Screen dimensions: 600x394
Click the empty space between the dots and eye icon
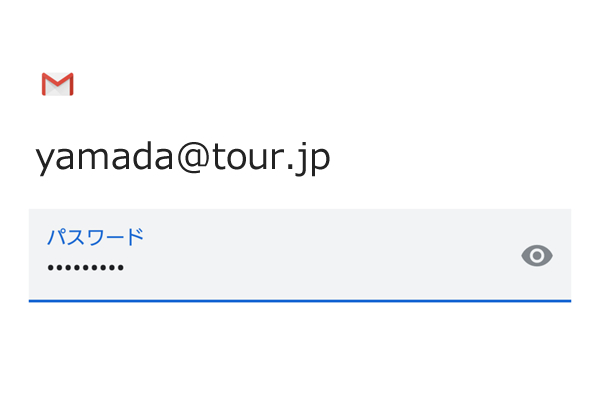[x=321, y=267]
